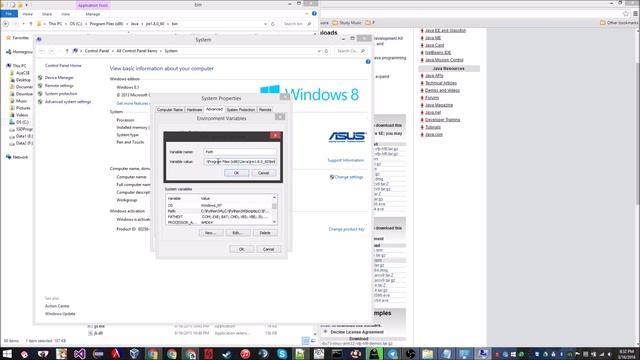Open NetBeans IDE link in browser

click(x=438, y=53)
